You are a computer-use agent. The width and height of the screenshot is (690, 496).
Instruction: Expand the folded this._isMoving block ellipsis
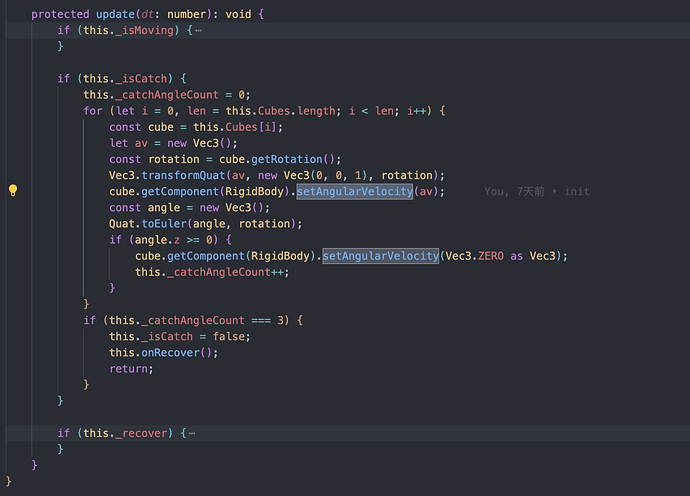(x=198, y=30)
